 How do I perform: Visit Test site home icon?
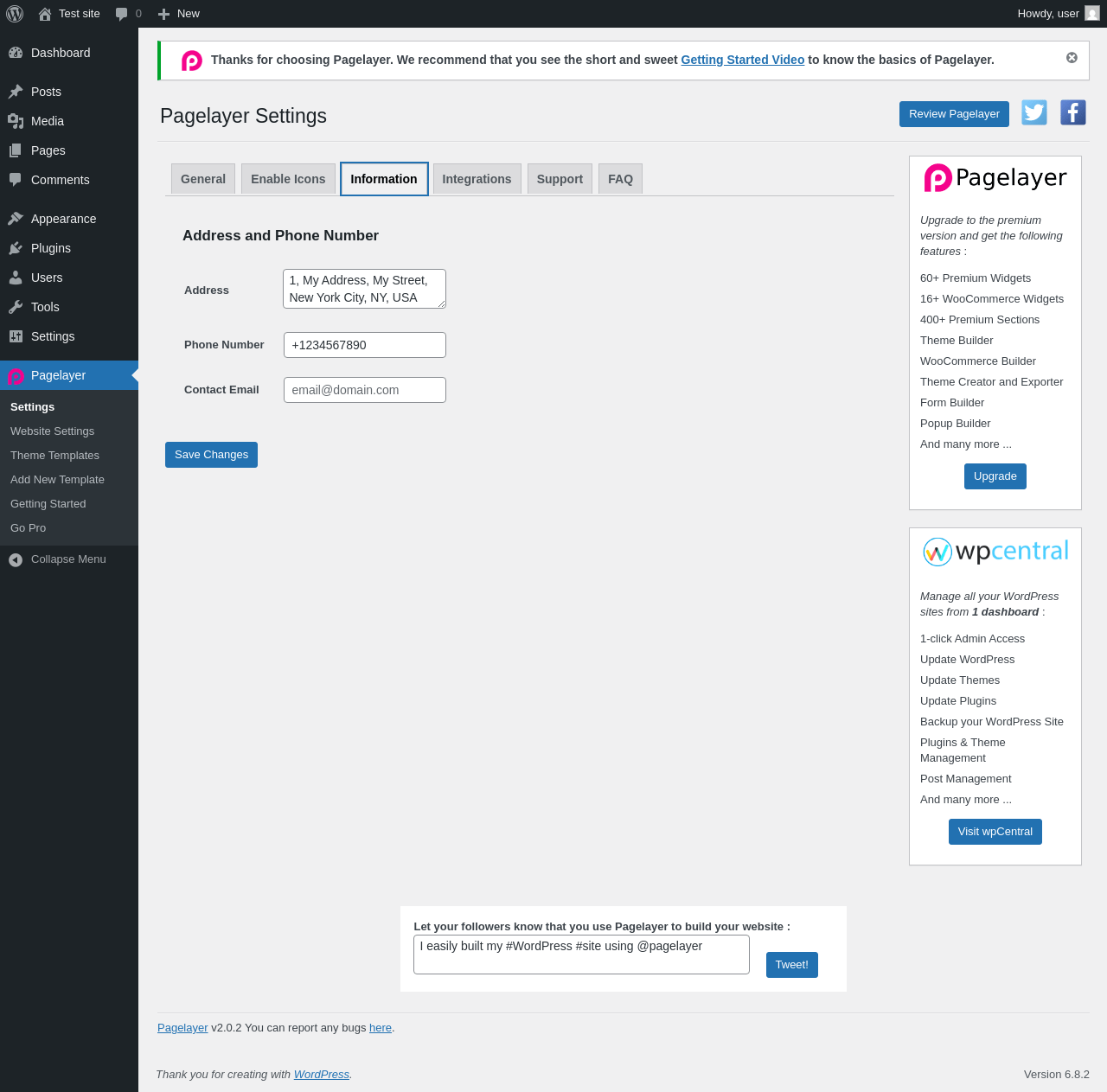(45, 14)
